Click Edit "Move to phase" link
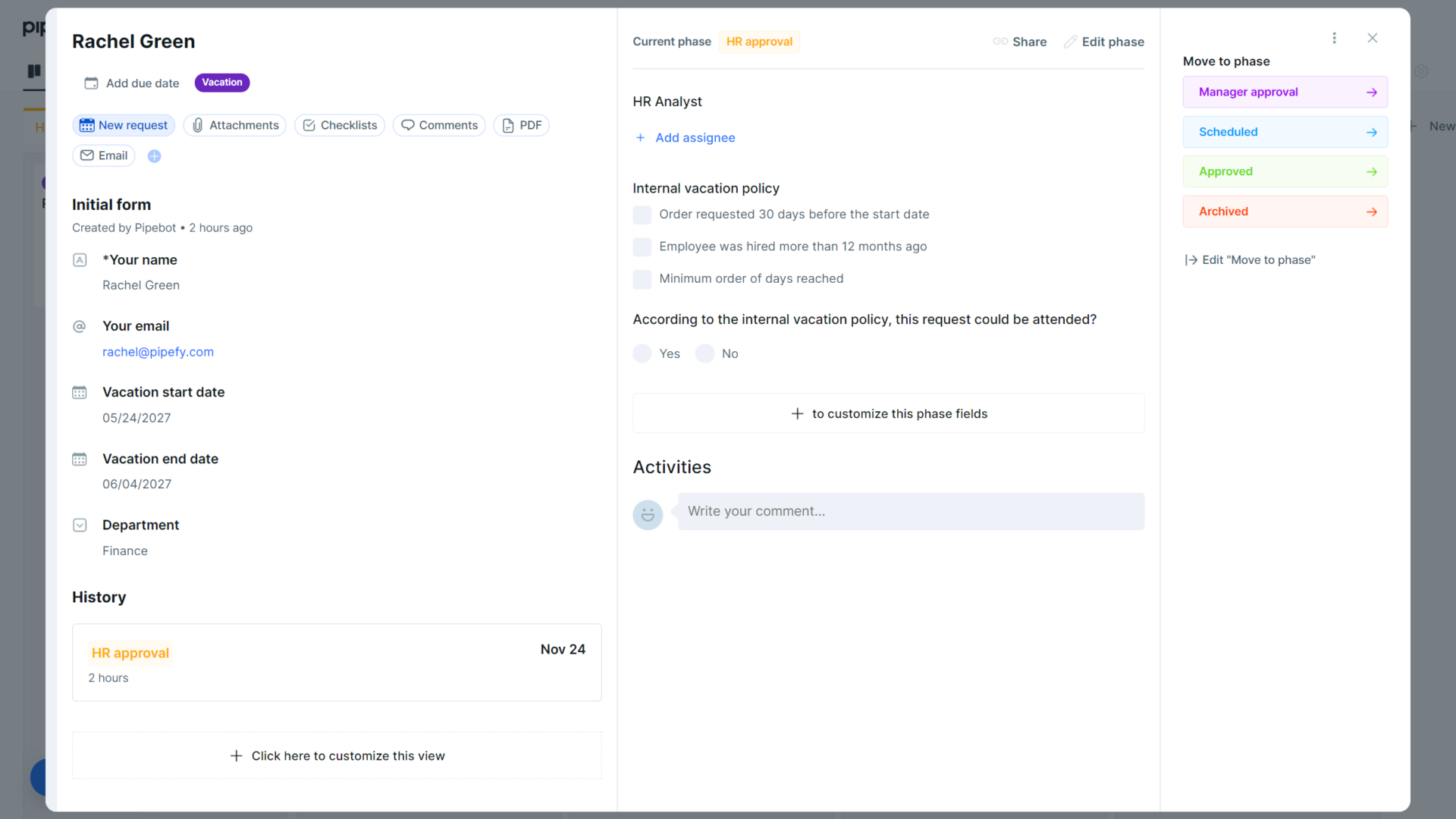The image size is (1456, 819). tap(1250, 260)
